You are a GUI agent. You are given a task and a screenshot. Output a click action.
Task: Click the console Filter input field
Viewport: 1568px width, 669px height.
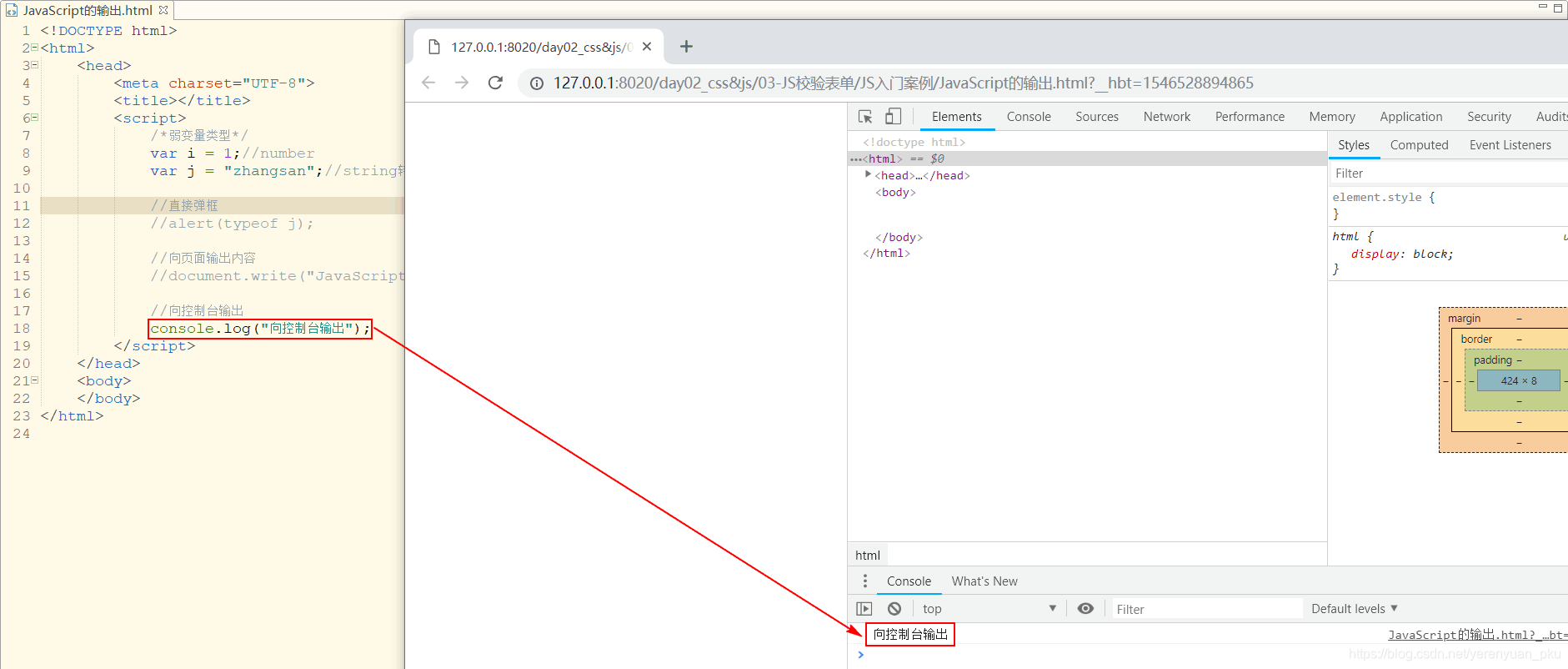[x=1208, y=609]
